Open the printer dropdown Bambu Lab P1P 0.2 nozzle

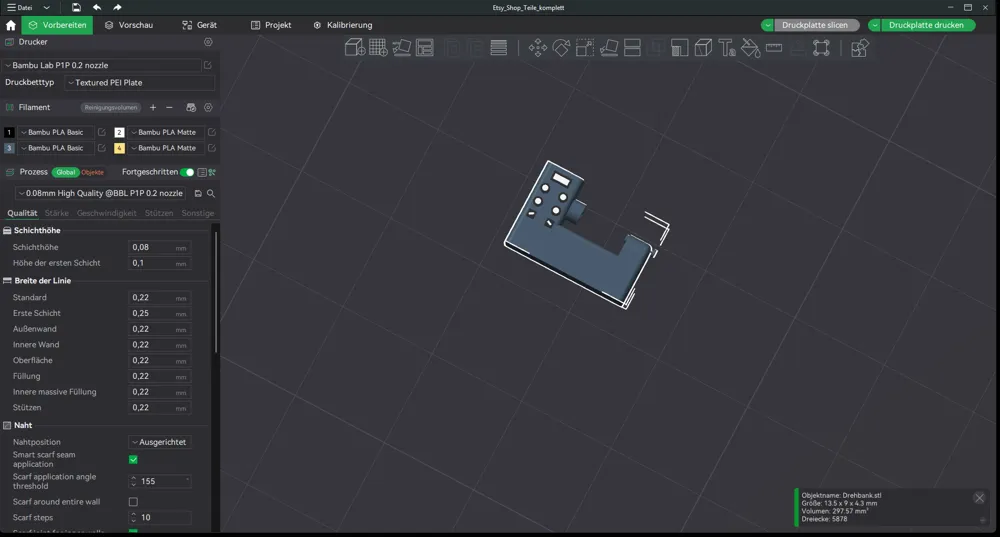coord(101,65)
